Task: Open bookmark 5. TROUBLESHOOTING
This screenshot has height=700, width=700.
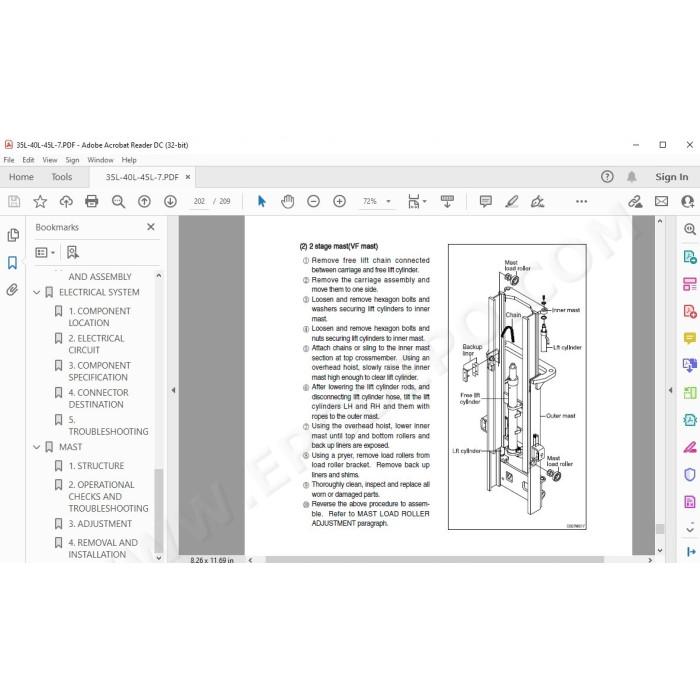Action: (108, 425)
